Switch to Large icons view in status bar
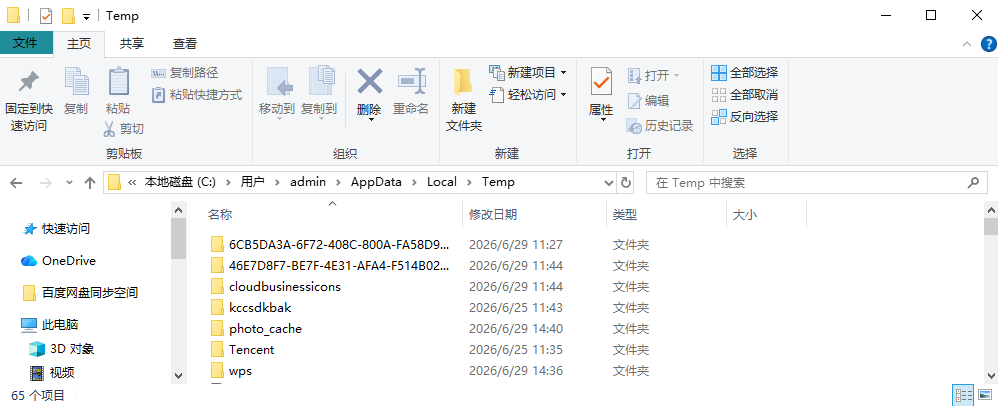This screenshot has width=998, height=406. tap(984, 395)
